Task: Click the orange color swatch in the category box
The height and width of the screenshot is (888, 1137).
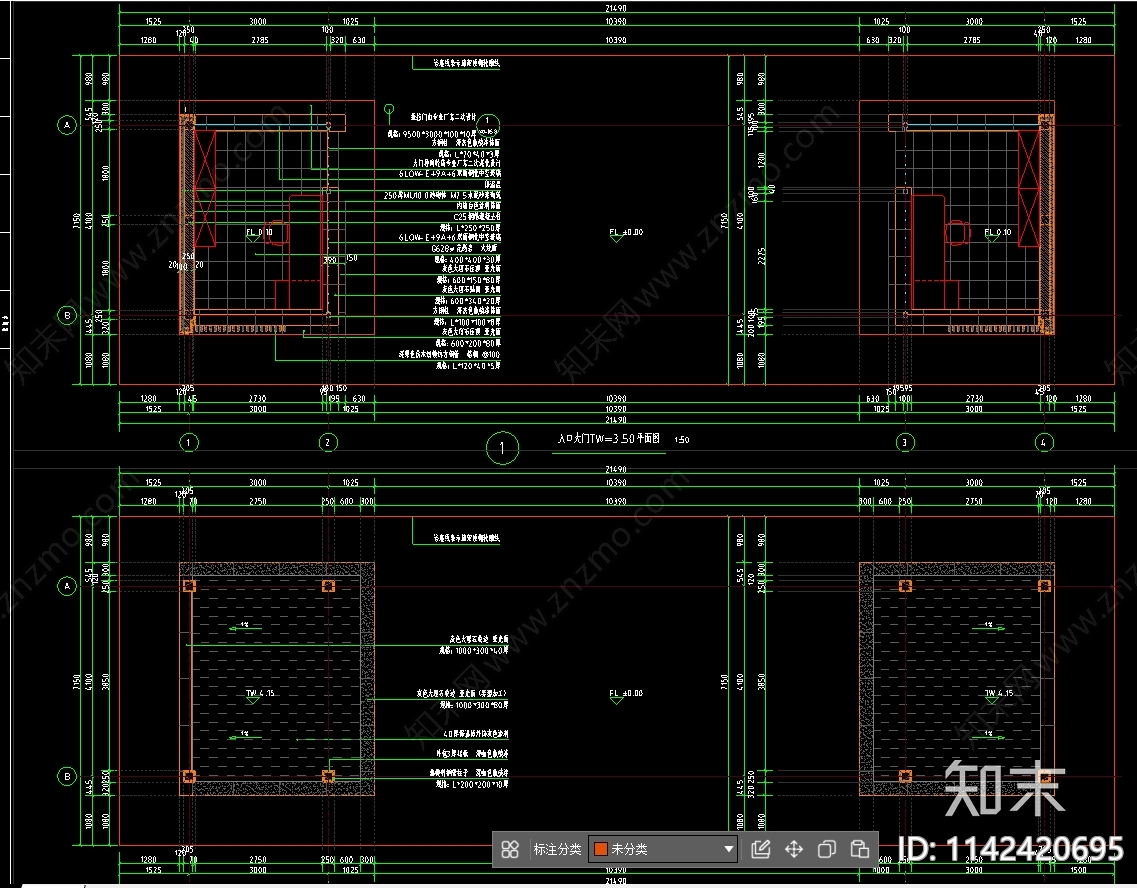Action: (x=601, y=849)
